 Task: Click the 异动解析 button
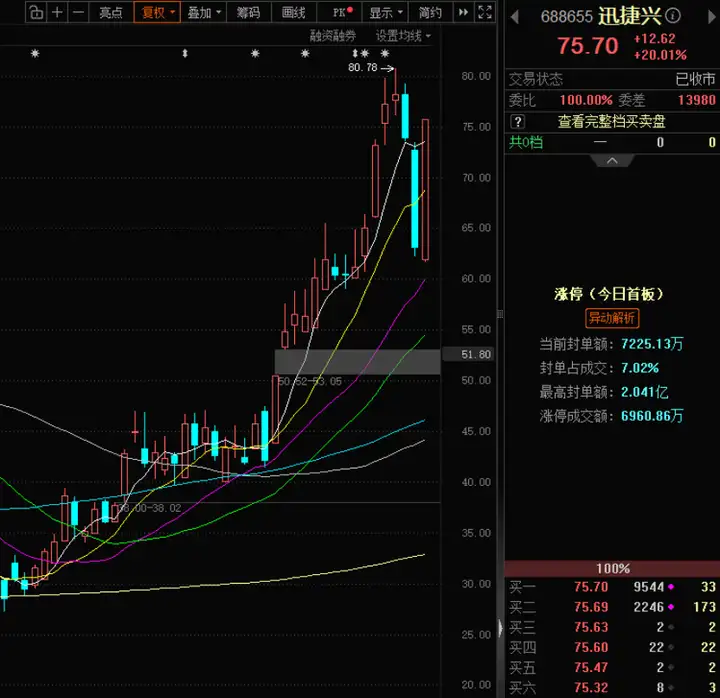[612, 318]
